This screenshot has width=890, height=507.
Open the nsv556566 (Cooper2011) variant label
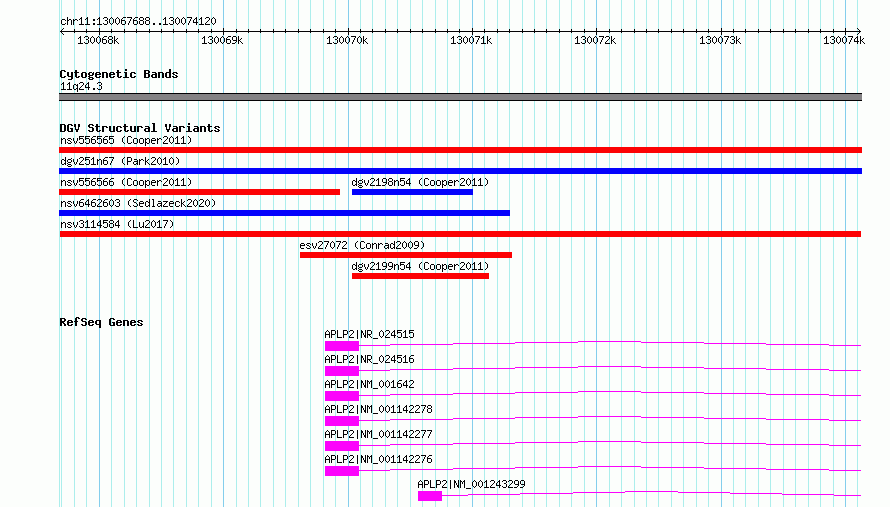(126, 182)
